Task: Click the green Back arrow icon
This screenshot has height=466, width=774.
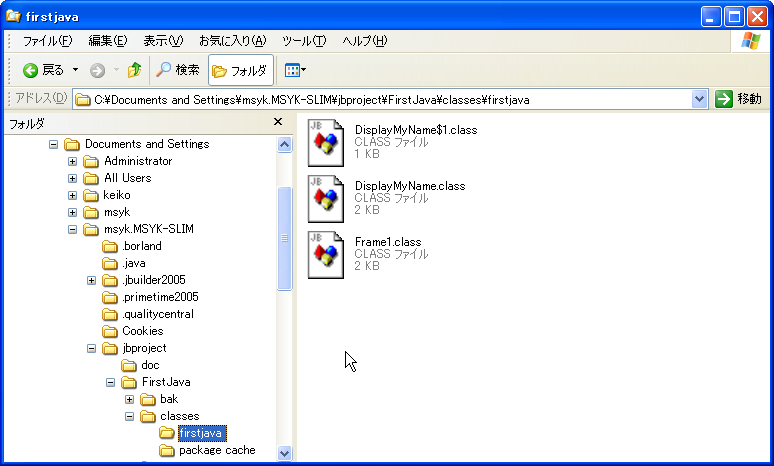Action: click(x=31, y=70)
